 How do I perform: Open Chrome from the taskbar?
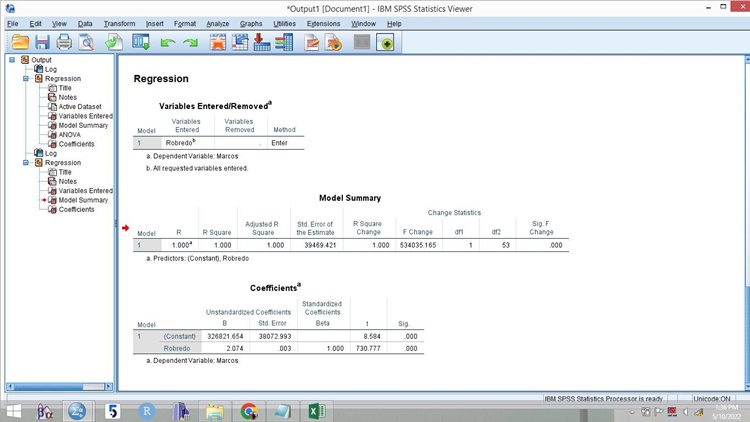pyautogui.click(x=249, y=411)
